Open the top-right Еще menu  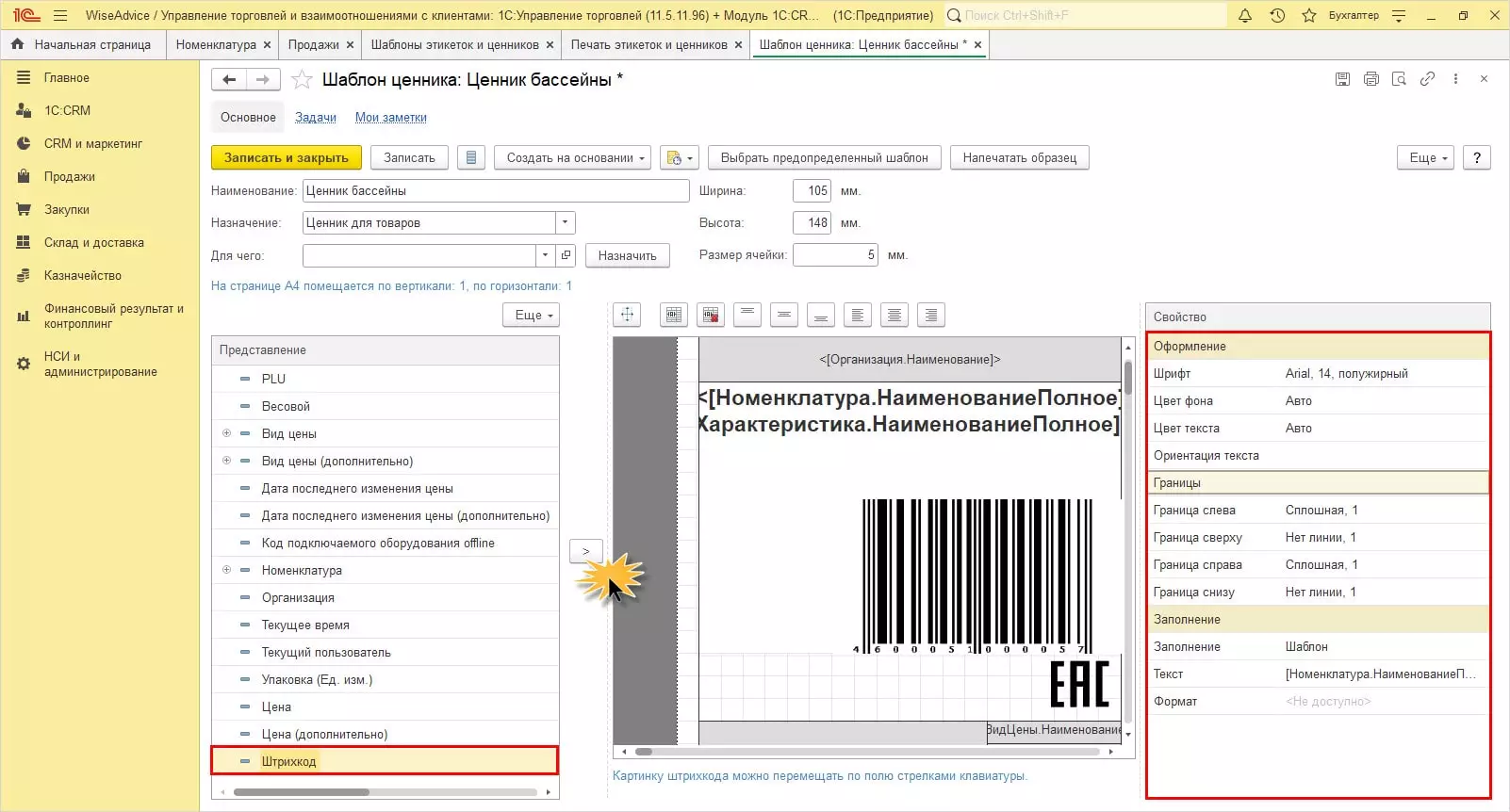(1427, 158)
